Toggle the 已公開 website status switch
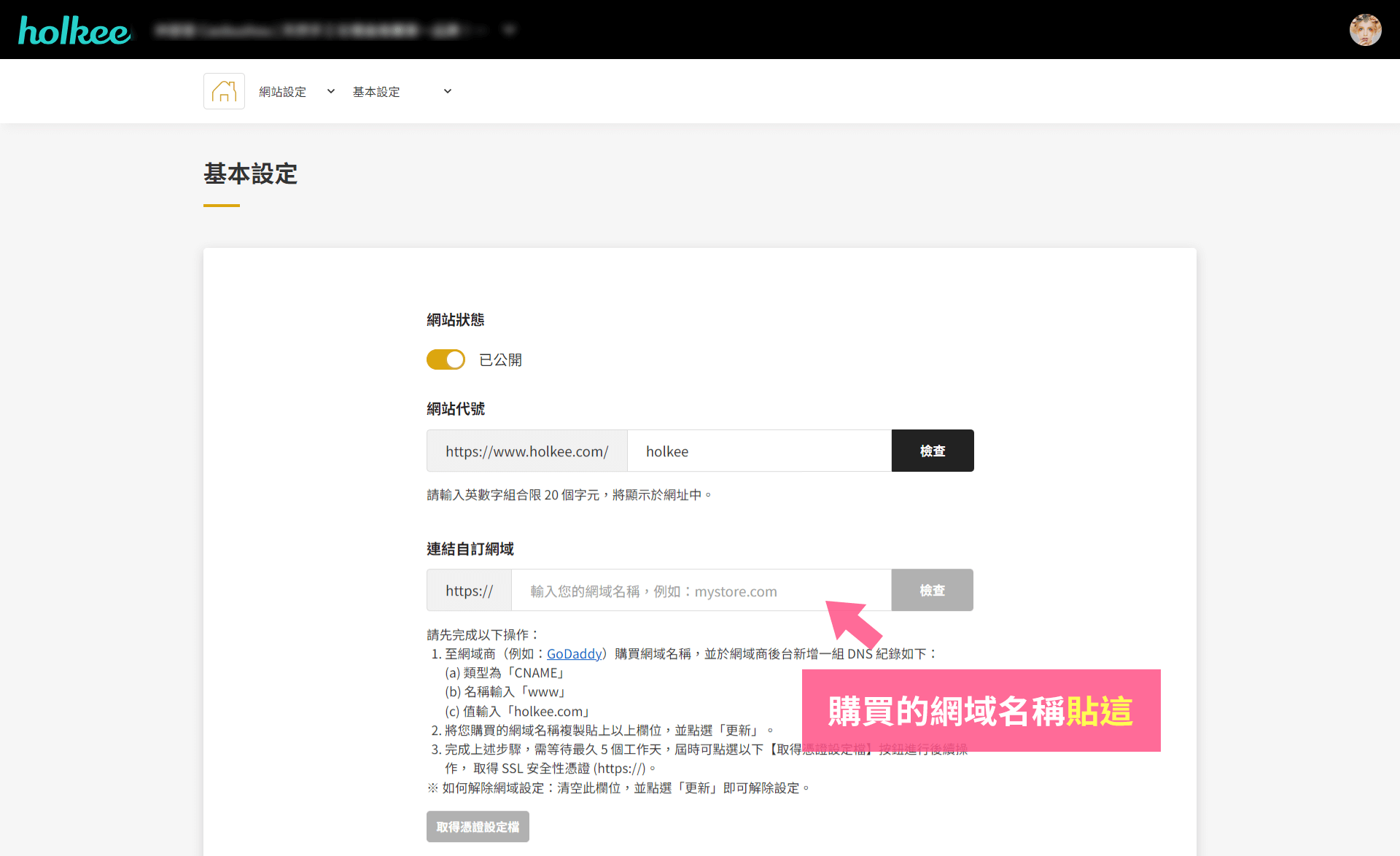 pos(446,359)
